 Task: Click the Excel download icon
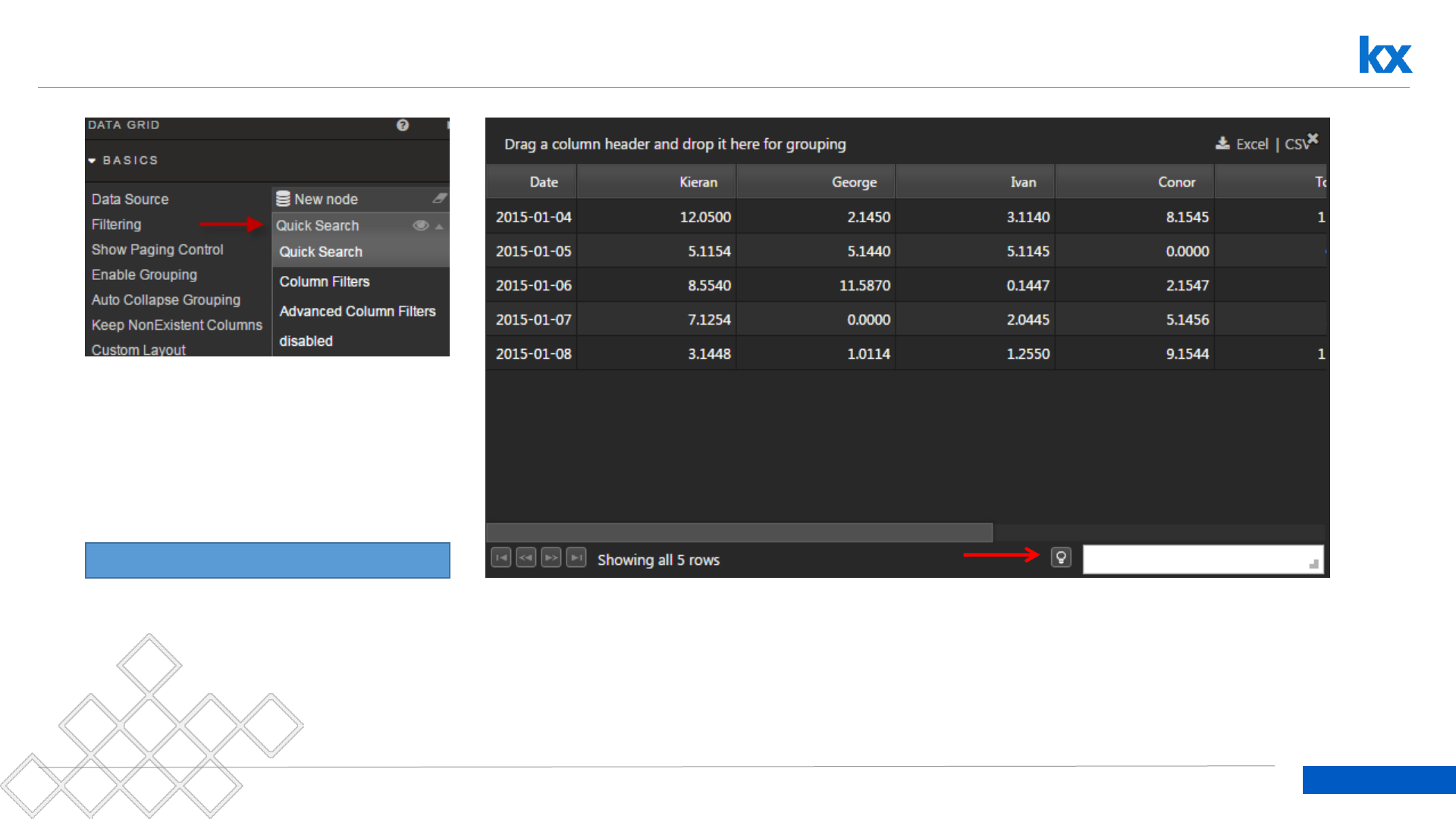(1222, 143)
